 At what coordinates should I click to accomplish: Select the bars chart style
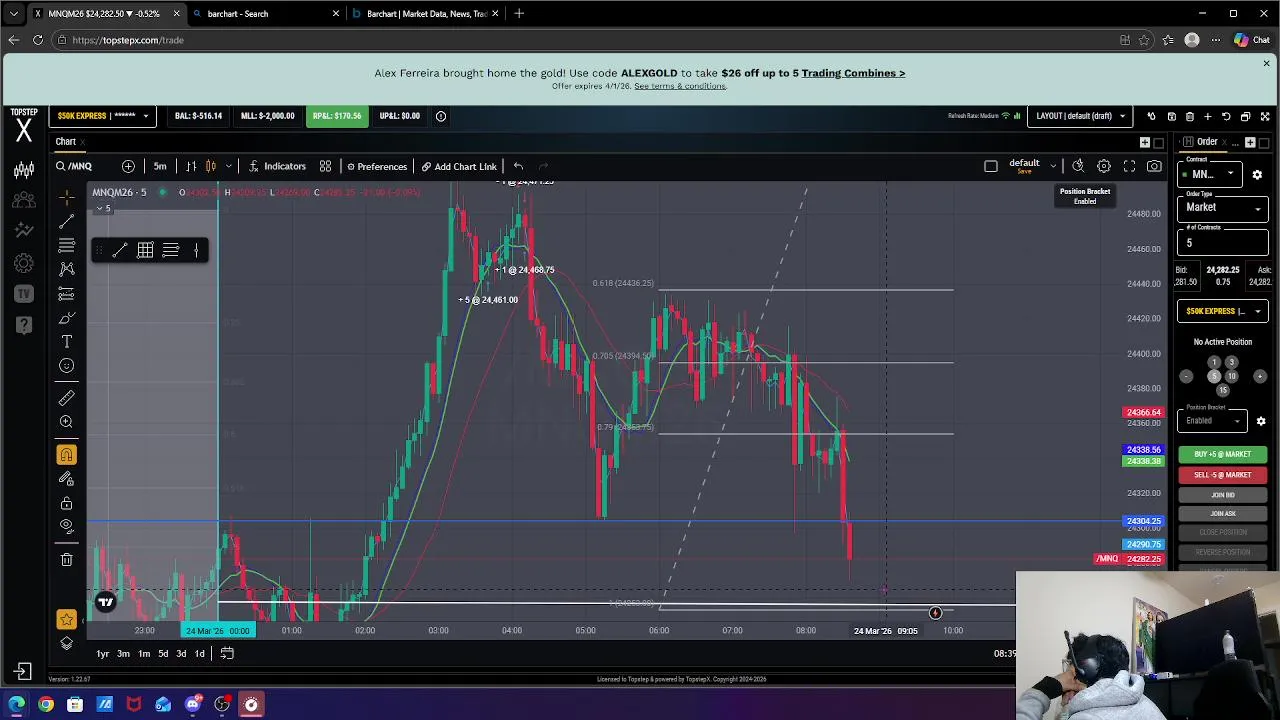pos(191,166)
